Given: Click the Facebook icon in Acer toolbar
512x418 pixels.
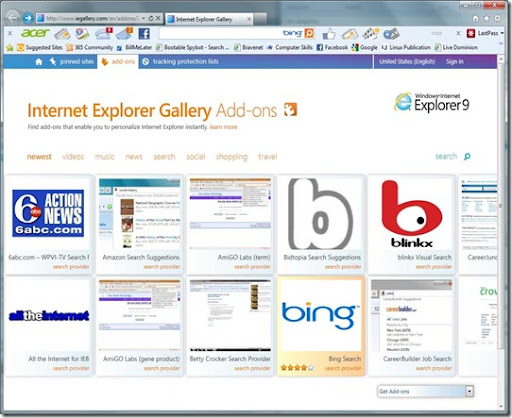Looking at the screenshot, I should (x=144, y=34).
